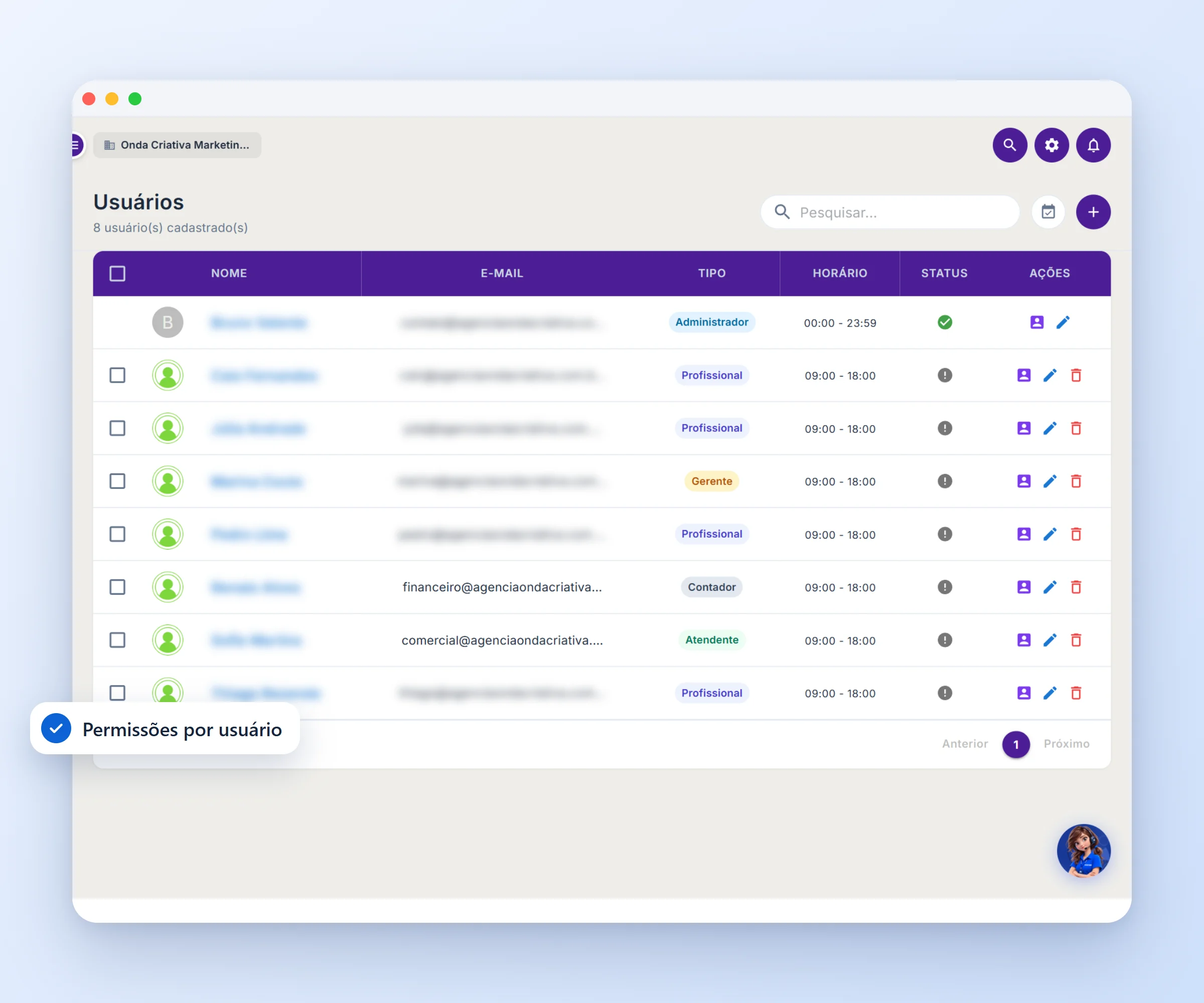Sort by the STATUS column header
The image size is (1204, 1003).
pyautogui.click(x=944, y=273)
